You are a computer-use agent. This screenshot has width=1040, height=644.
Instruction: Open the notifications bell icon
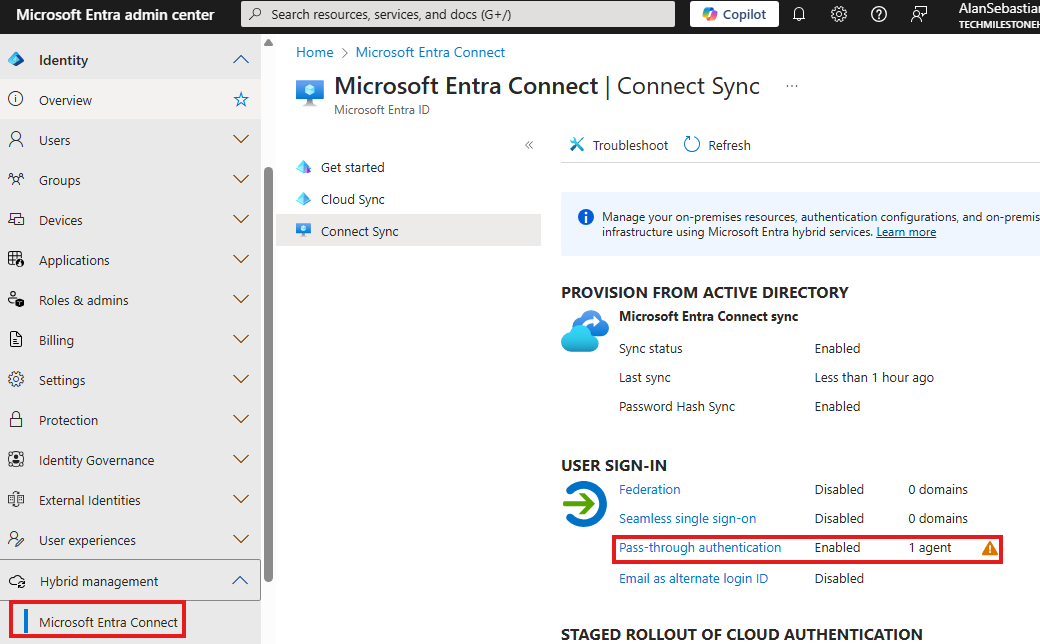click(x=799, y=14)
